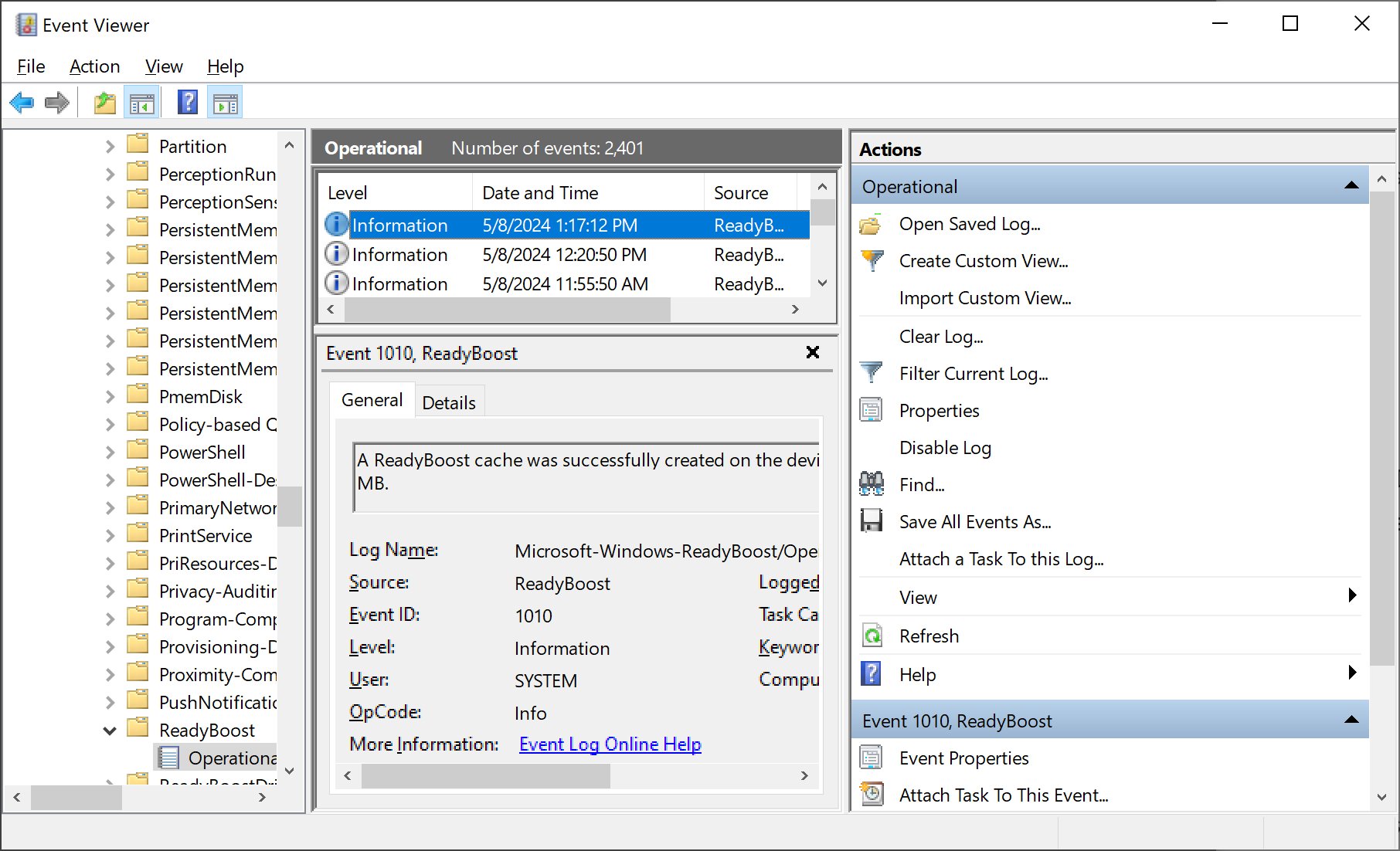
Task: Click Import Custom View... action
Action: click(x=985, y=298)
